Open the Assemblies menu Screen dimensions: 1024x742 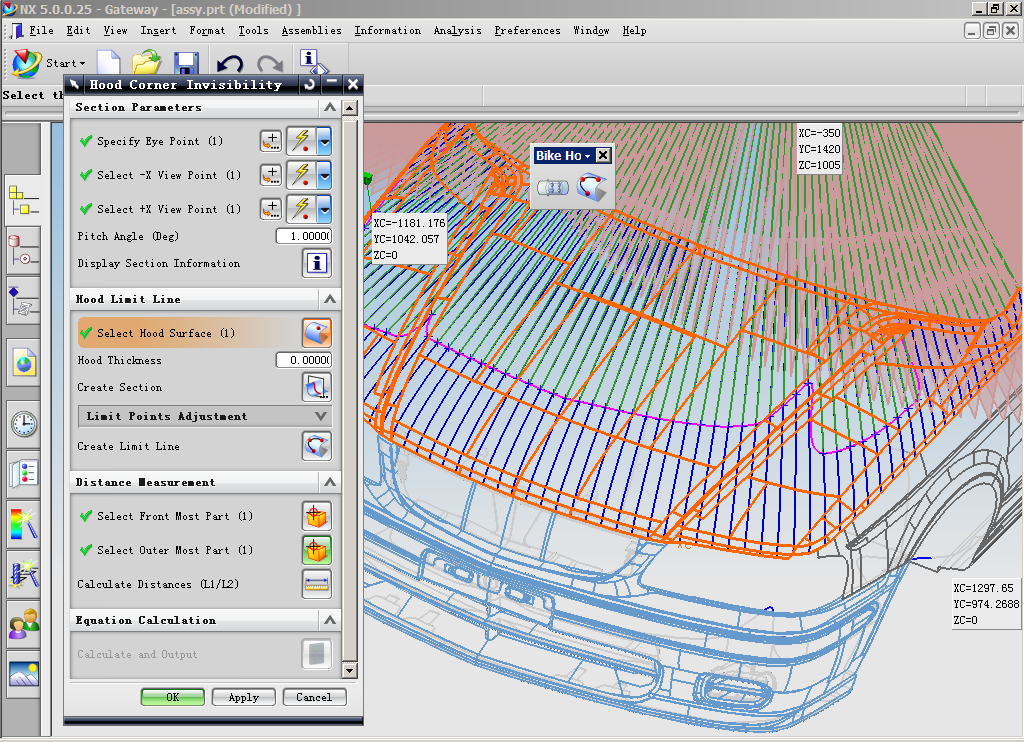311,31
